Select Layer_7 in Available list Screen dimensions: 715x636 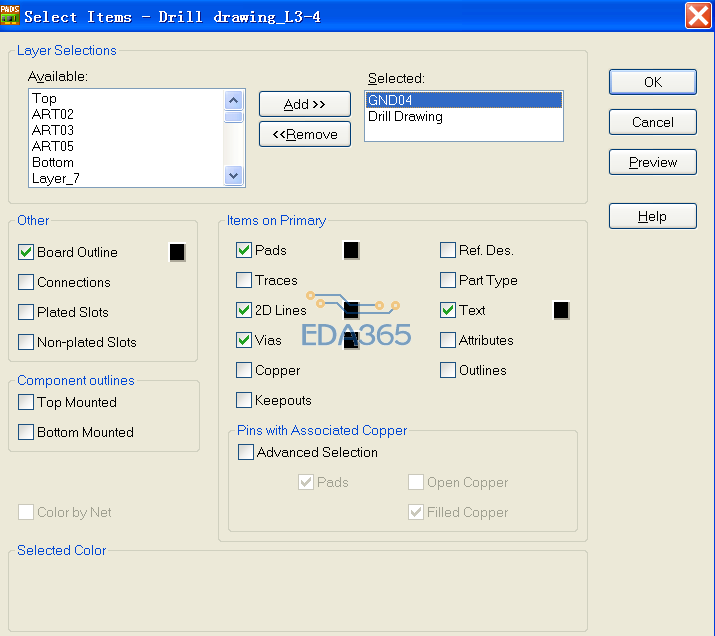point(126,178)
